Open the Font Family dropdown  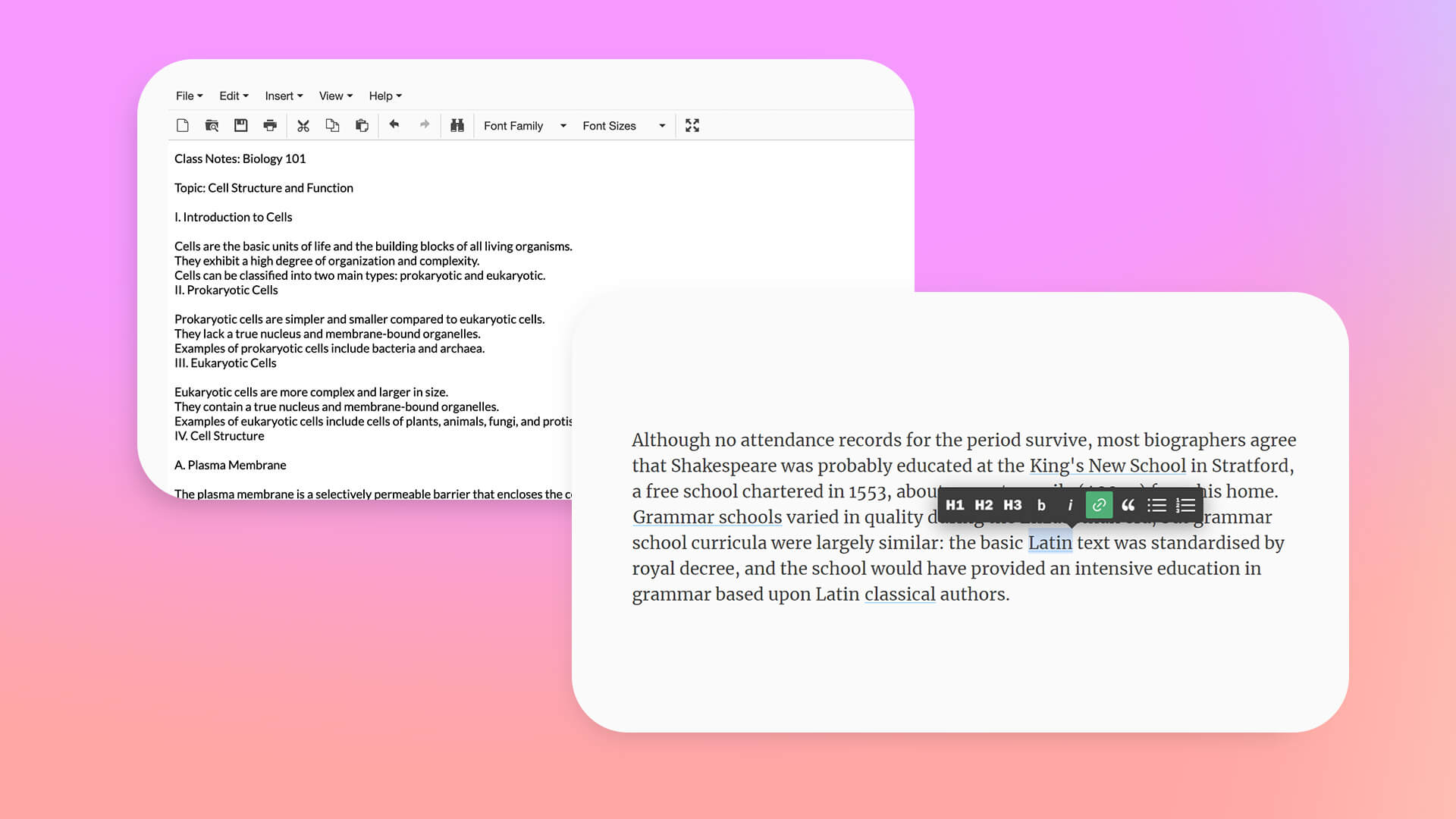pyautogui.click(x=525, y=126)
